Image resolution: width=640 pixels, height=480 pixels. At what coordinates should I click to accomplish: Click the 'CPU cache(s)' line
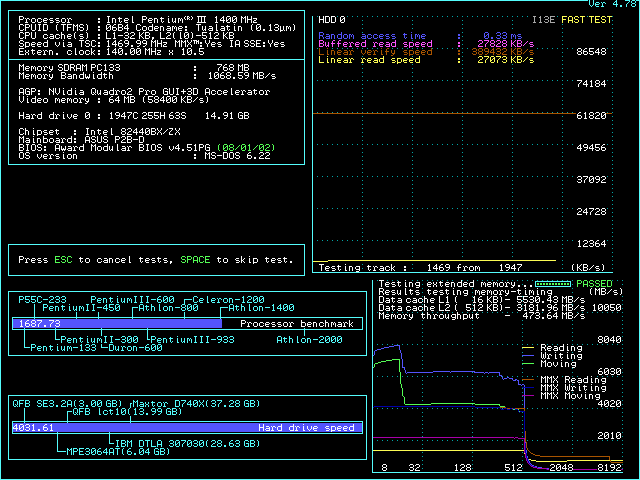[127, 36]
